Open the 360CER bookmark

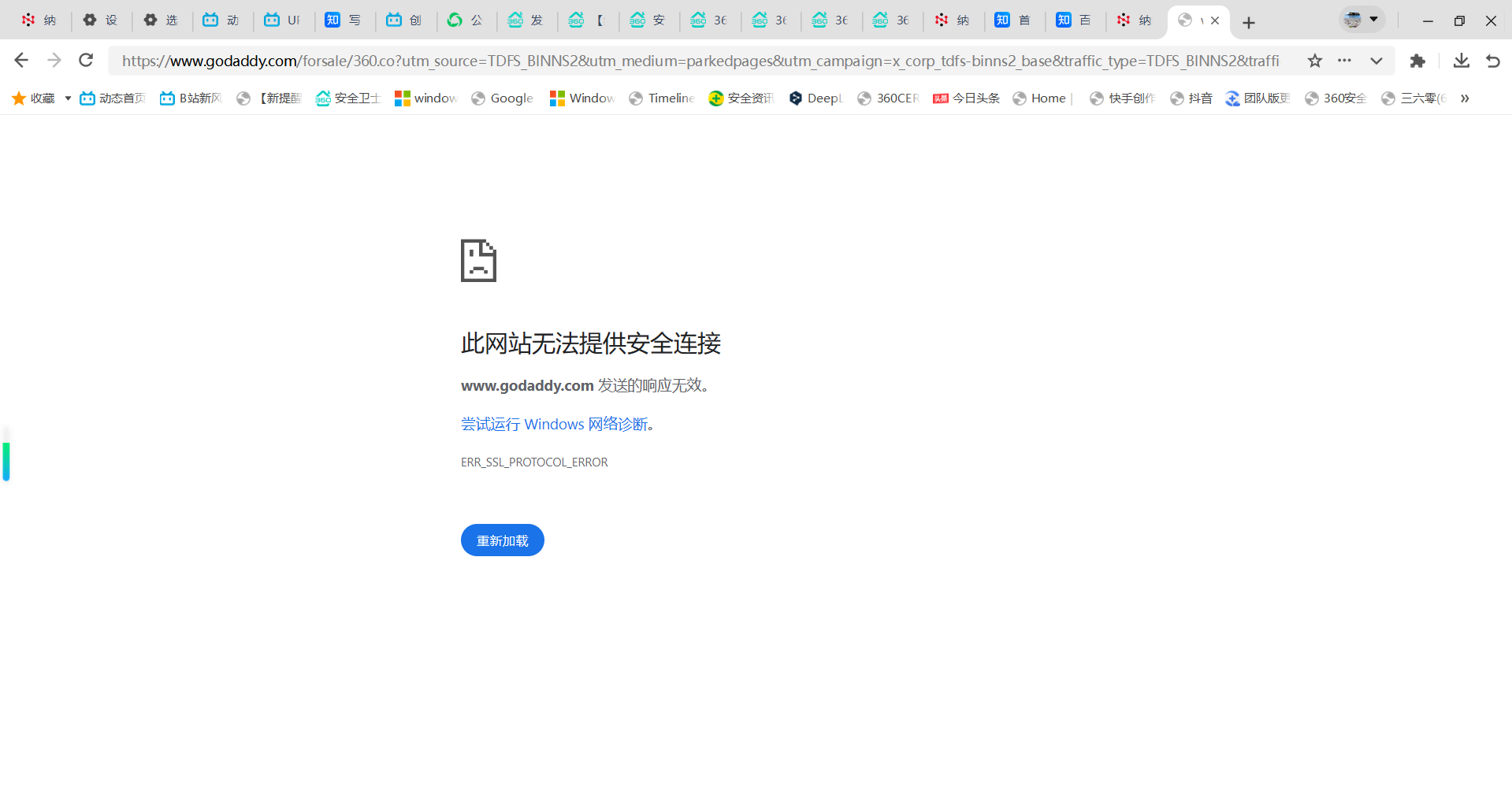(x=888, y=98)
